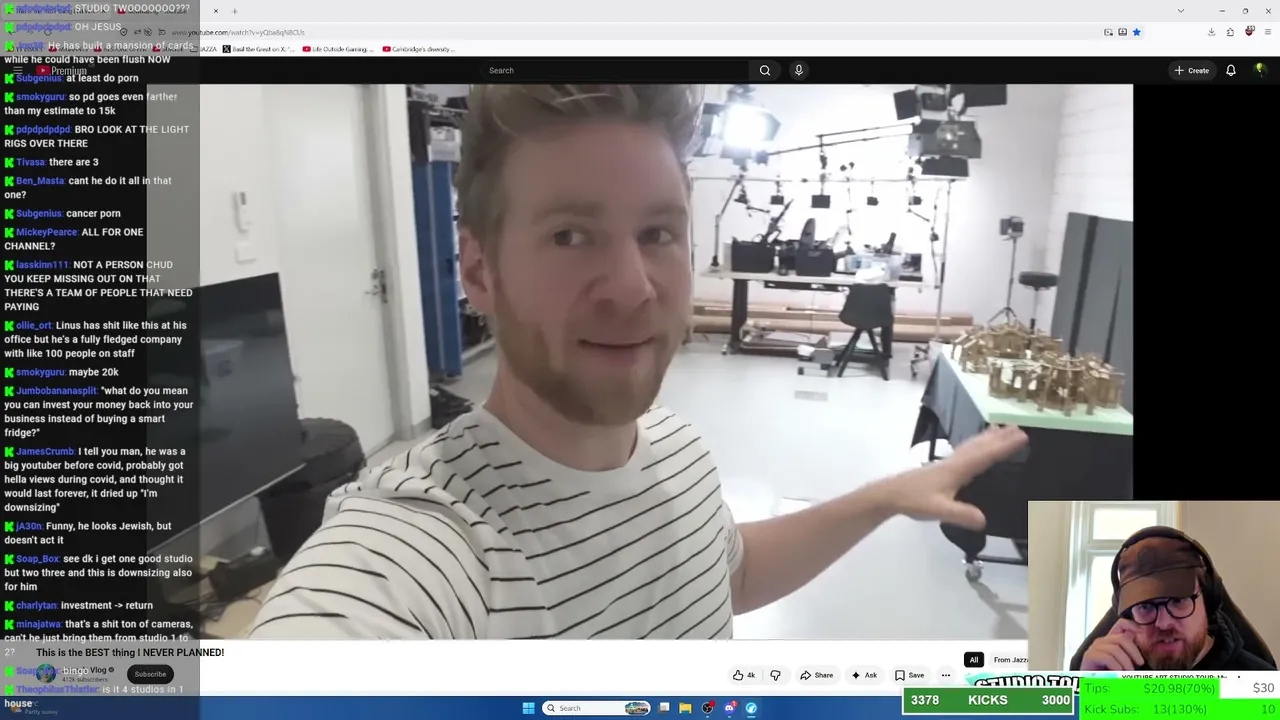
Task: Click the chat message 'maybe 20k'
Action: pos(94,372)
